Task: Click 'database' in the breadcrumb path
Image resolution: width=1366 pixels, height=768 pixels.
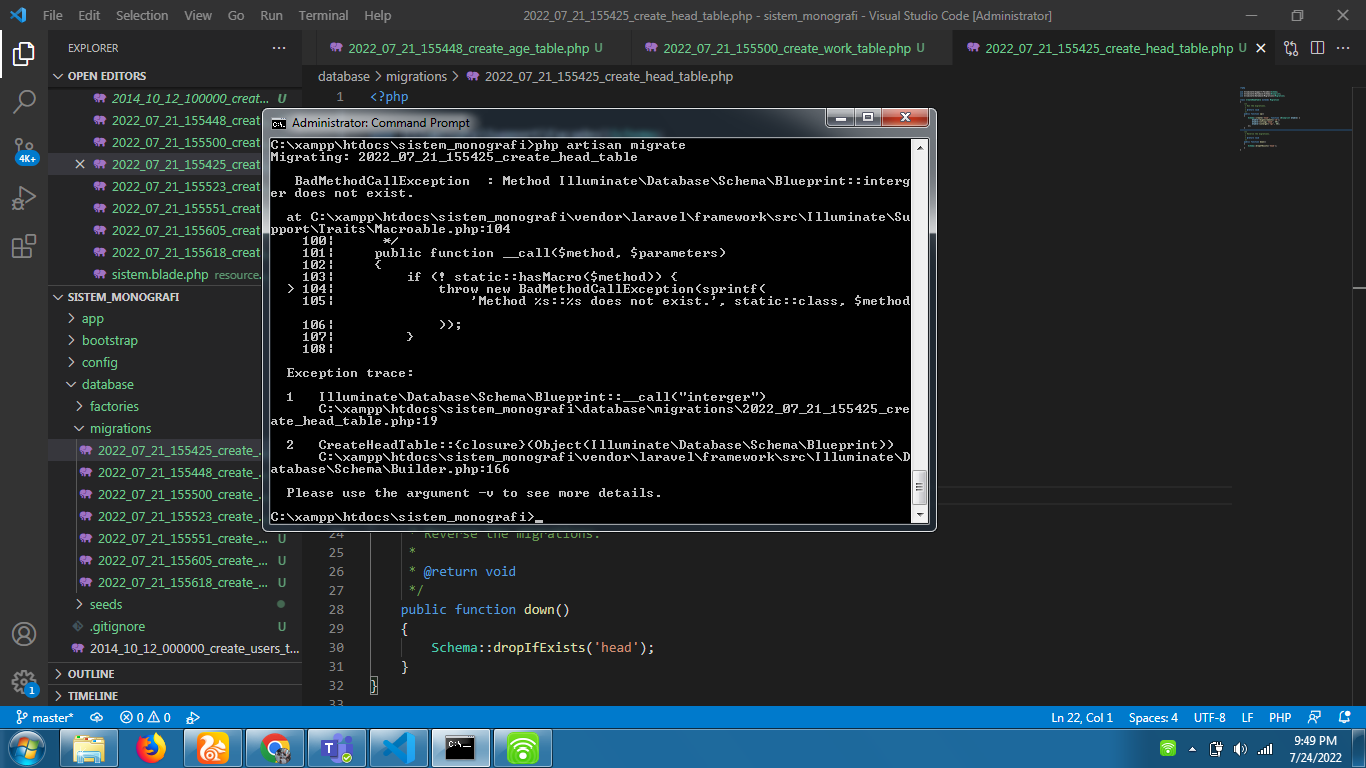Action: coord(344,76)
